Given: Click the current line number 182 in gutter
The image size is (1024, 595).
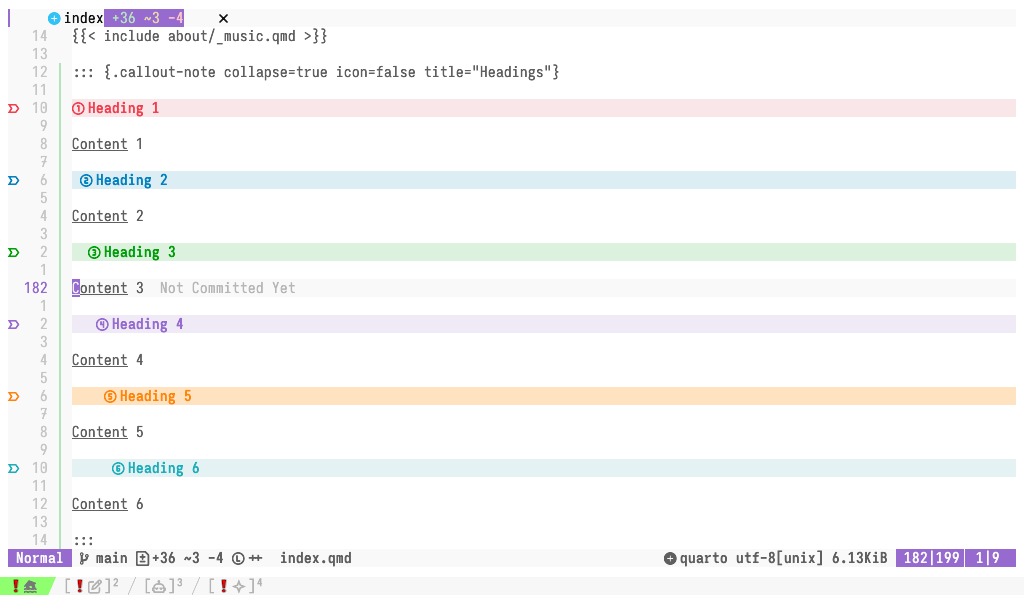Looking at the screenshot, I should click(x=36, y=288).
